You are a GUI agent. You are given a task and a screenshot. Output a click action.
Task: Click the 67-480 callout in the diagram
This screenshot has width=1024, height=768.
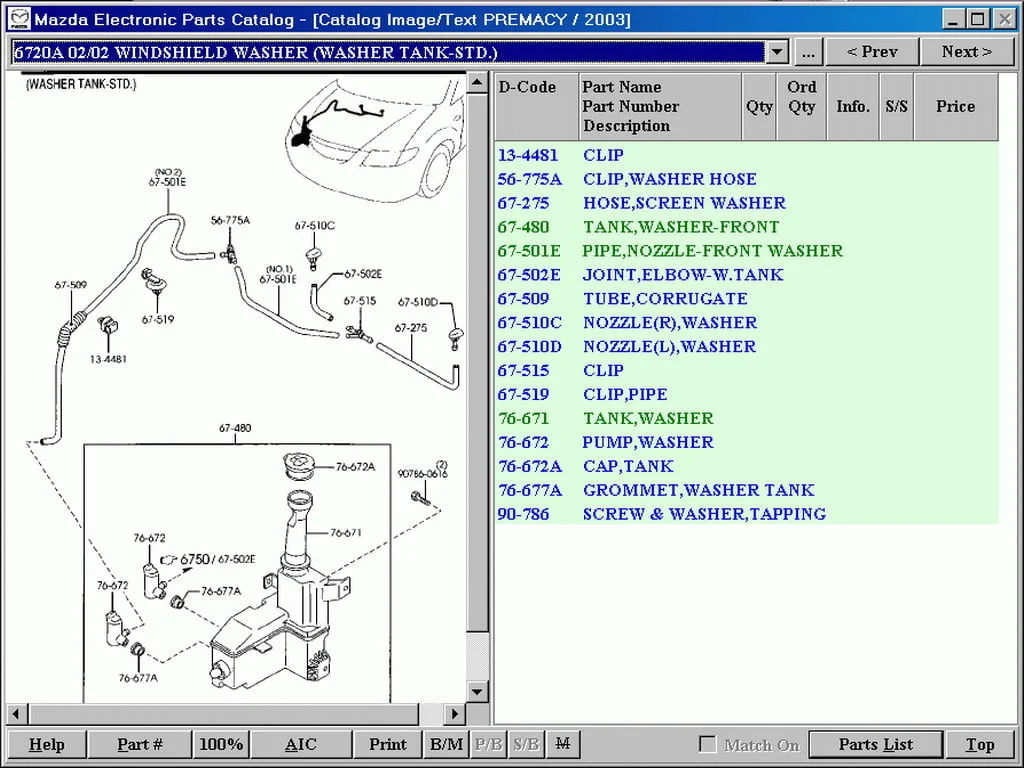pos(235,428)
